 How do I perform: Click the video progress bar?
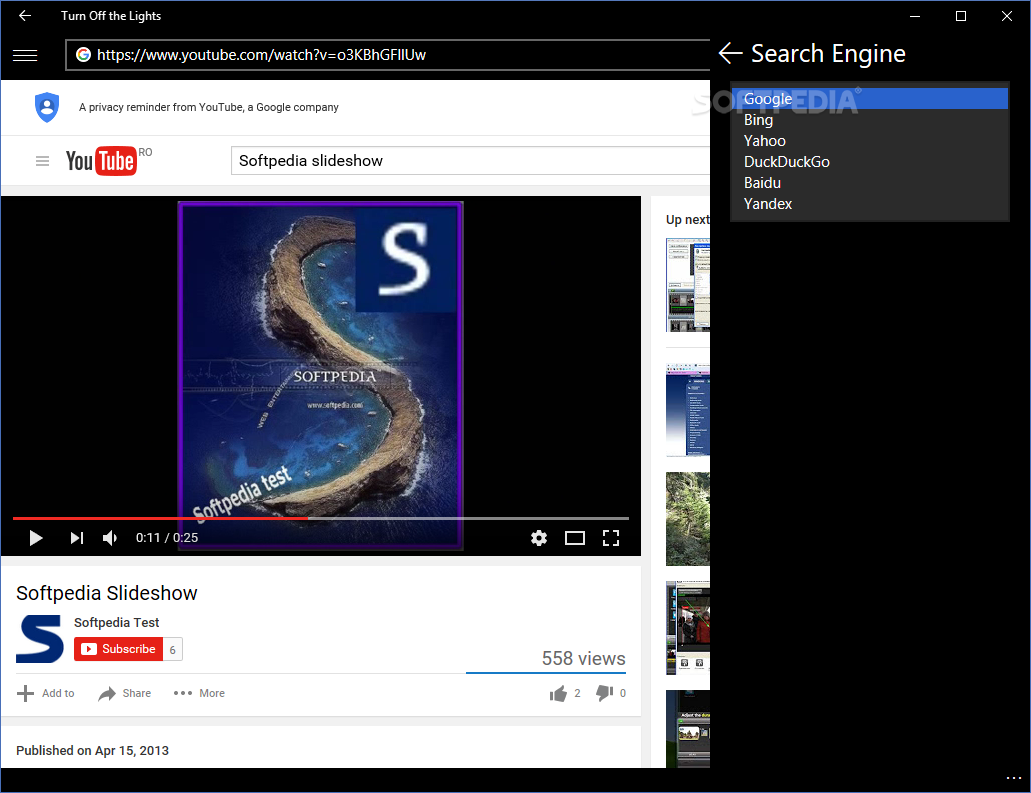tap(321, 518)
